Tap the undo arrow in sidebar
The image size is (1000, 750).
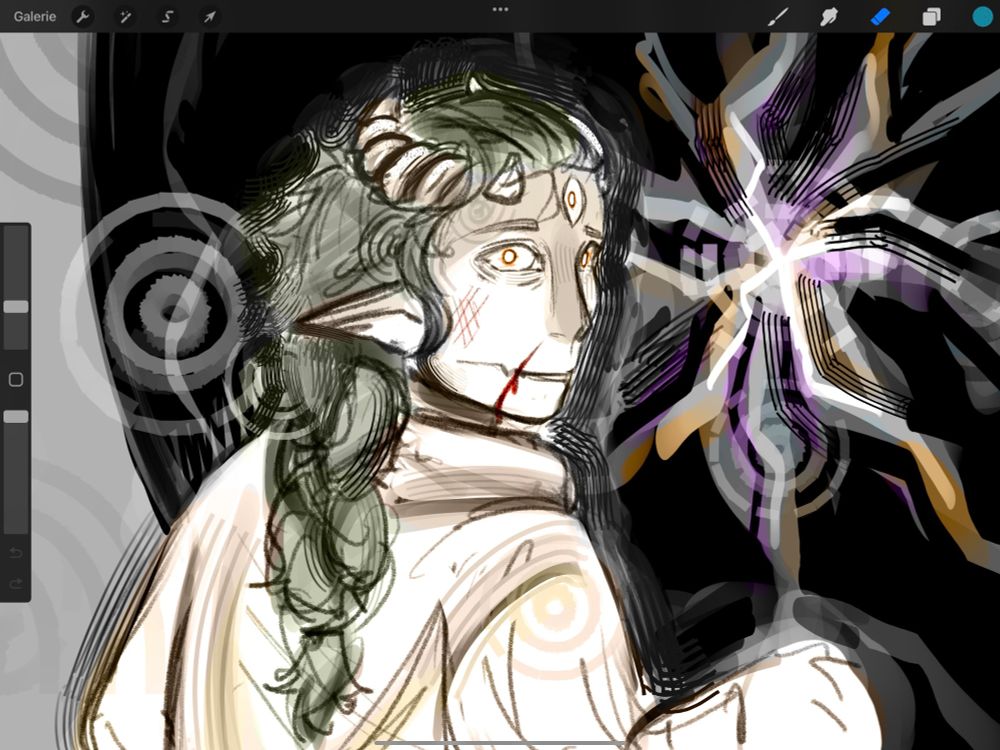[x=16, y=553]
